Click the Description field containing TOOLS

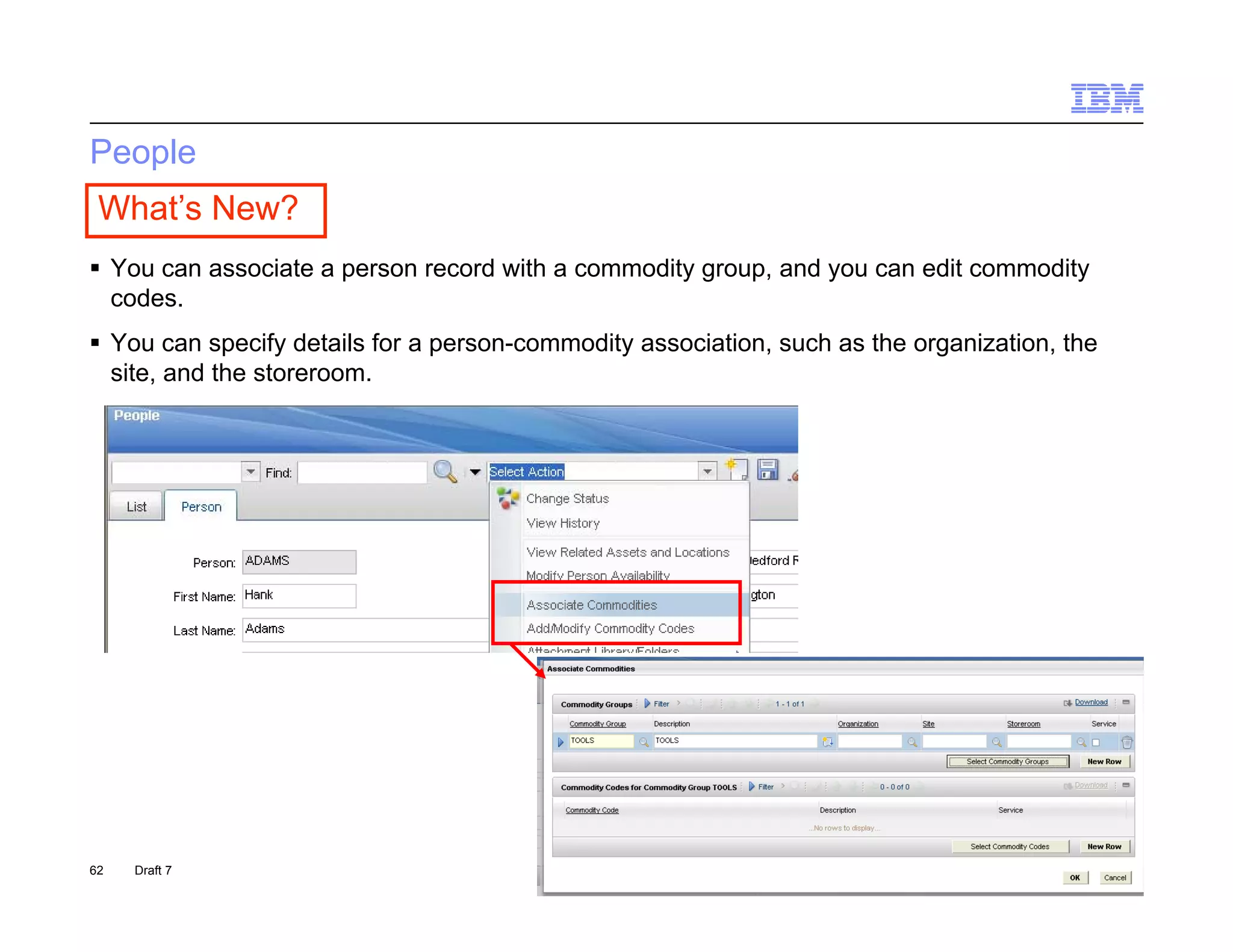[735, 741]
